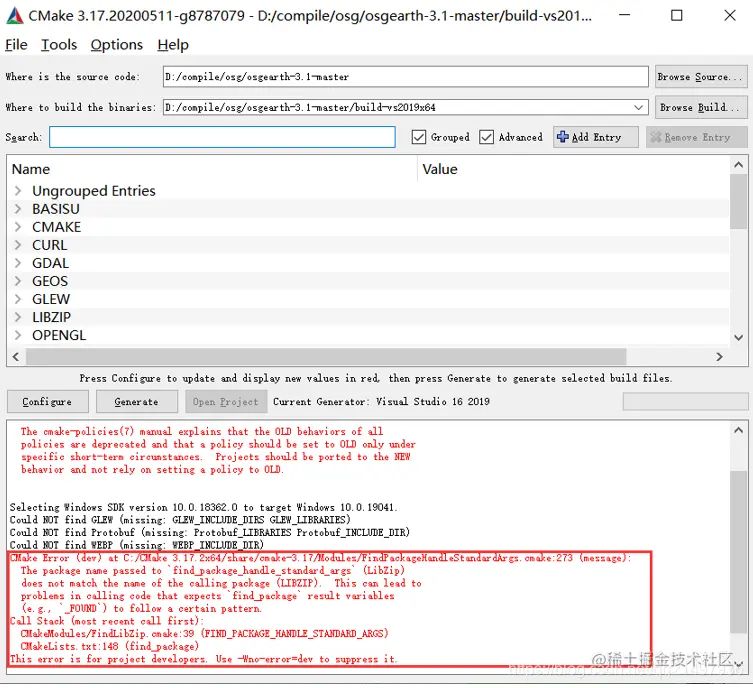Click the 'Selecting Windows SDK version' log line
This screenshot has width=753, height=688.
pos(204,507)
